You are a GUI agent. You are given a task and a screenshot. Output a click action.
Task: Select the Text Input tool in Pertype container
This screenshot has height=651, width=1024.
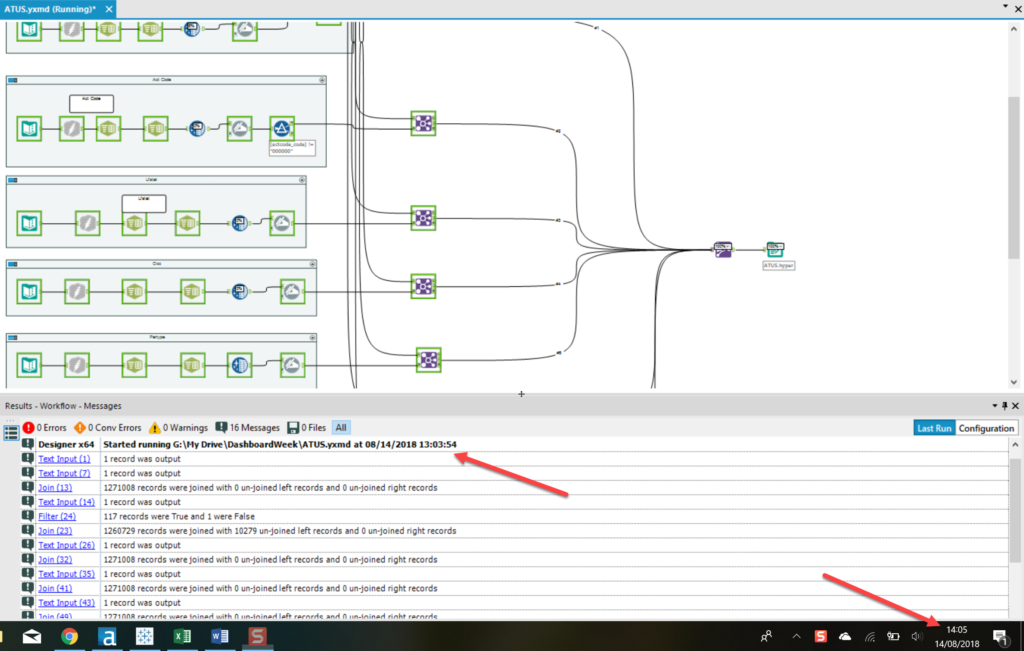(29, 366)
